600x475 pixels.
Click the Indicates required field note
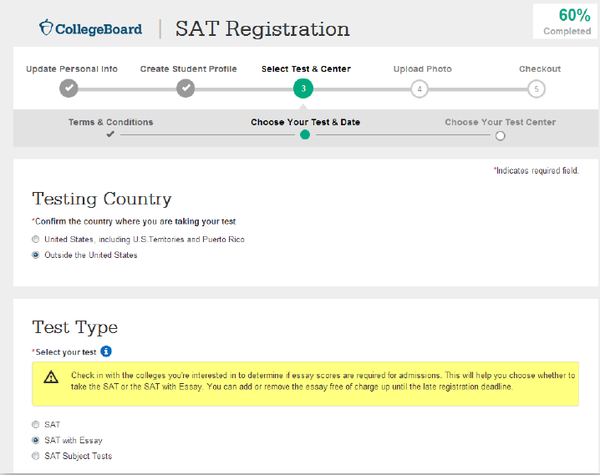click(x=536, y=170)
